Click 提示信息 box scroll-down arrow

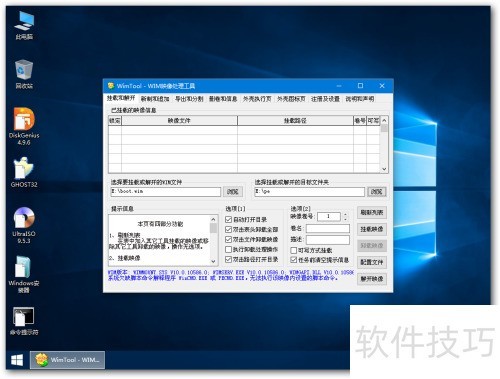pyautogui.click(x=213, y=261)
